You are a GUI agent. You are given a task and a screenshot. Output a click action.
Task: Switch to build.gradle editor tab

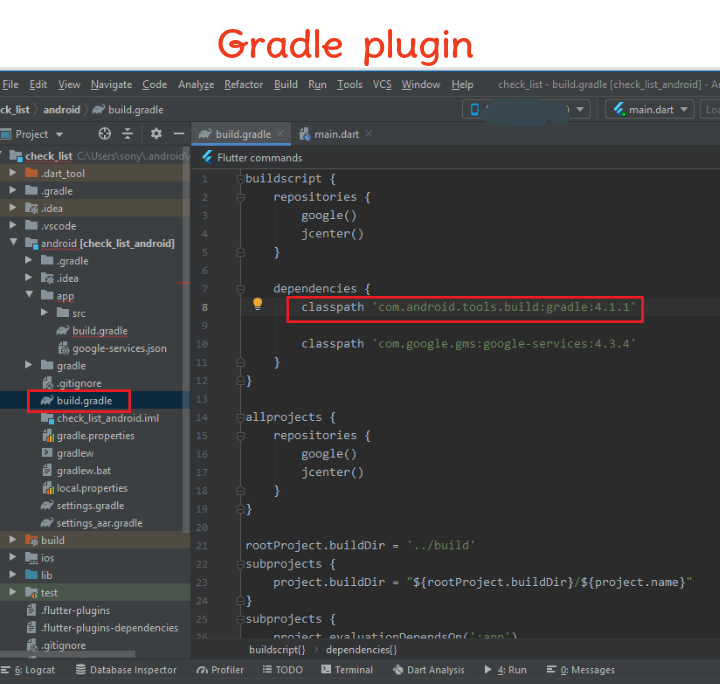click(241, 134)
